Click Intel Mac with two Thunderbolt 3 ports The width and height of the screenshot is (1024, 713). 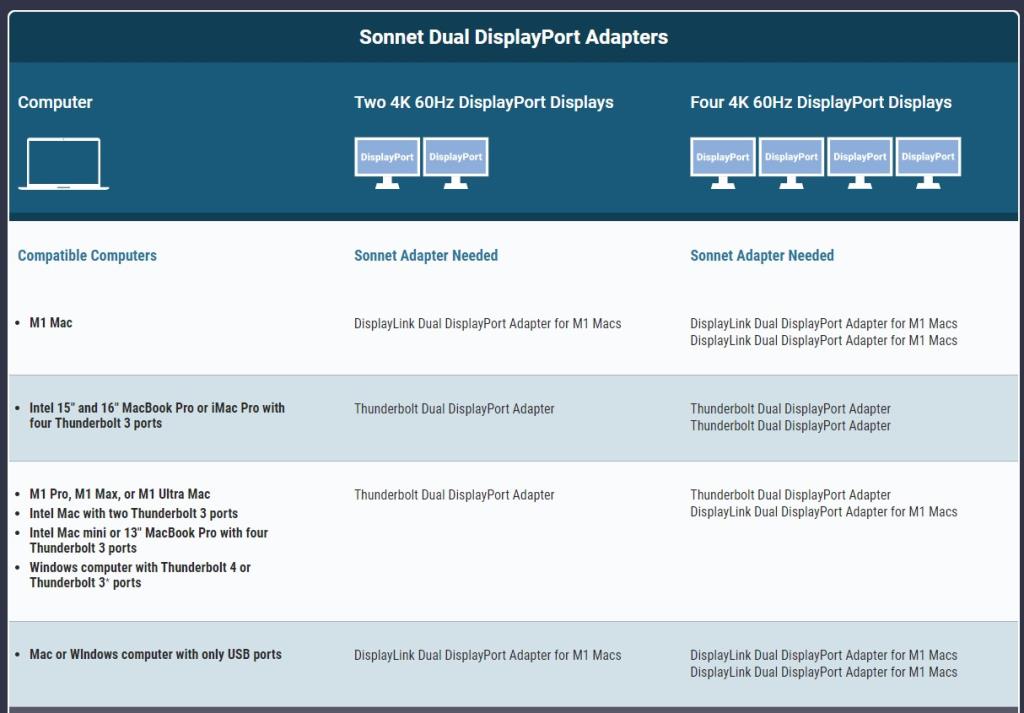pos(133,513)
